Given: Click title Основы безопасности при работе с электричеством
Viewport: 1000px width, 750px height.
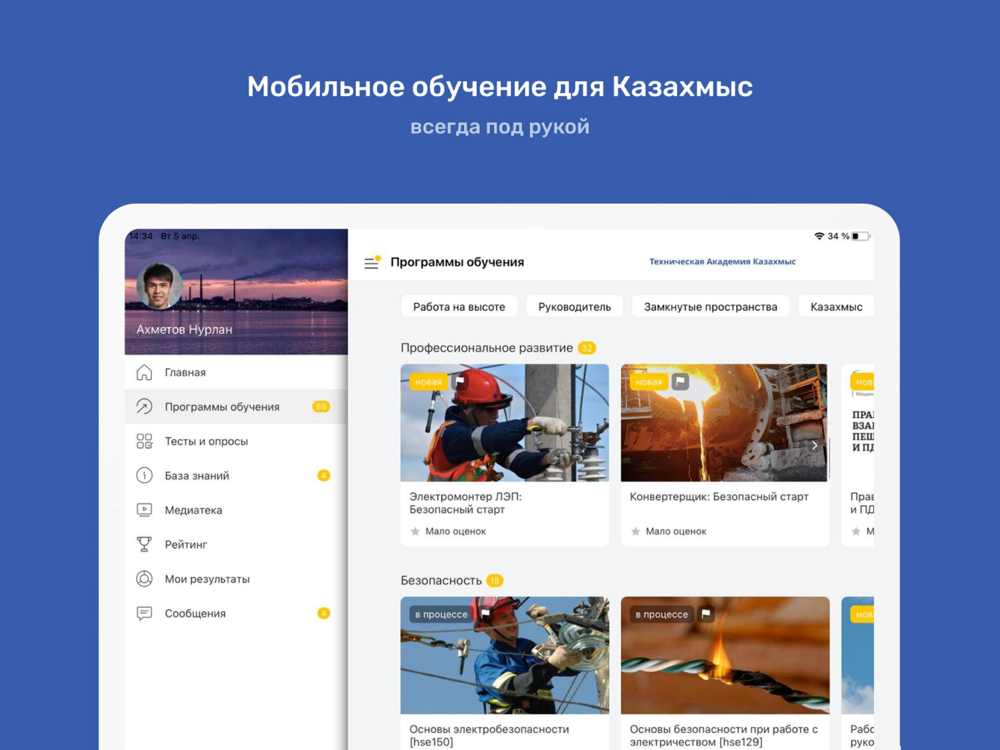Looking at the screenshot, I should click(x=724, y=735).
